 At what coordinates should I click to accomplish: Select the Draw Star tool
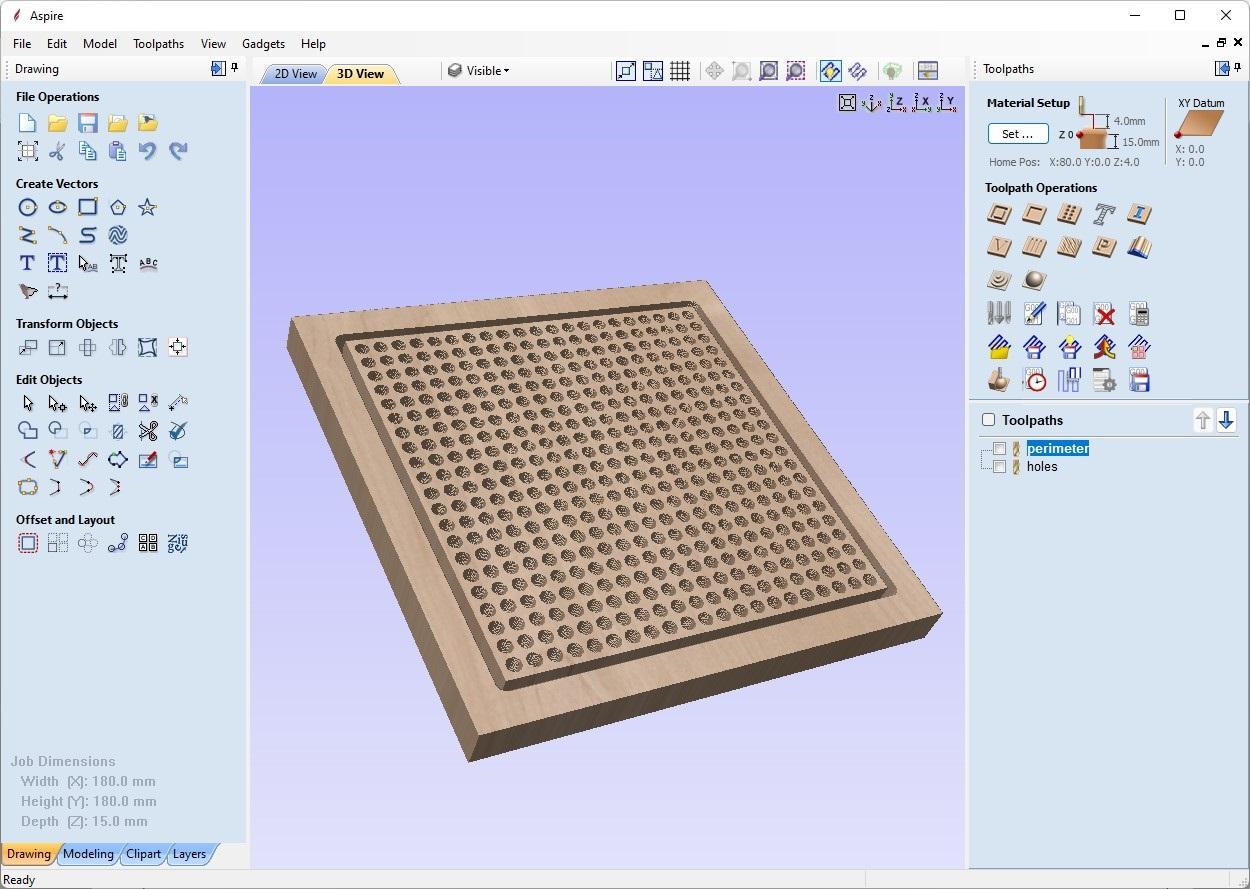pos(148,207)
